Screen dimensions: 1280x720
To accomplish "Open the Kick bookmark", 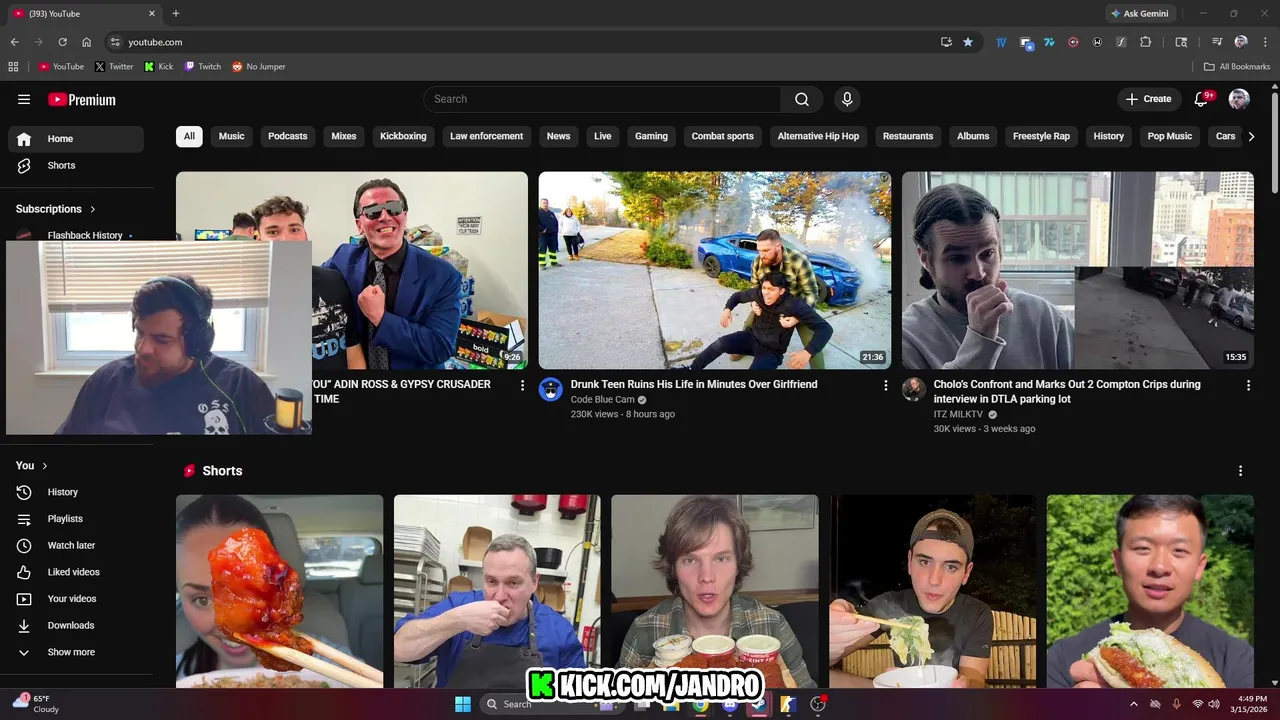I will pos(159,67).
